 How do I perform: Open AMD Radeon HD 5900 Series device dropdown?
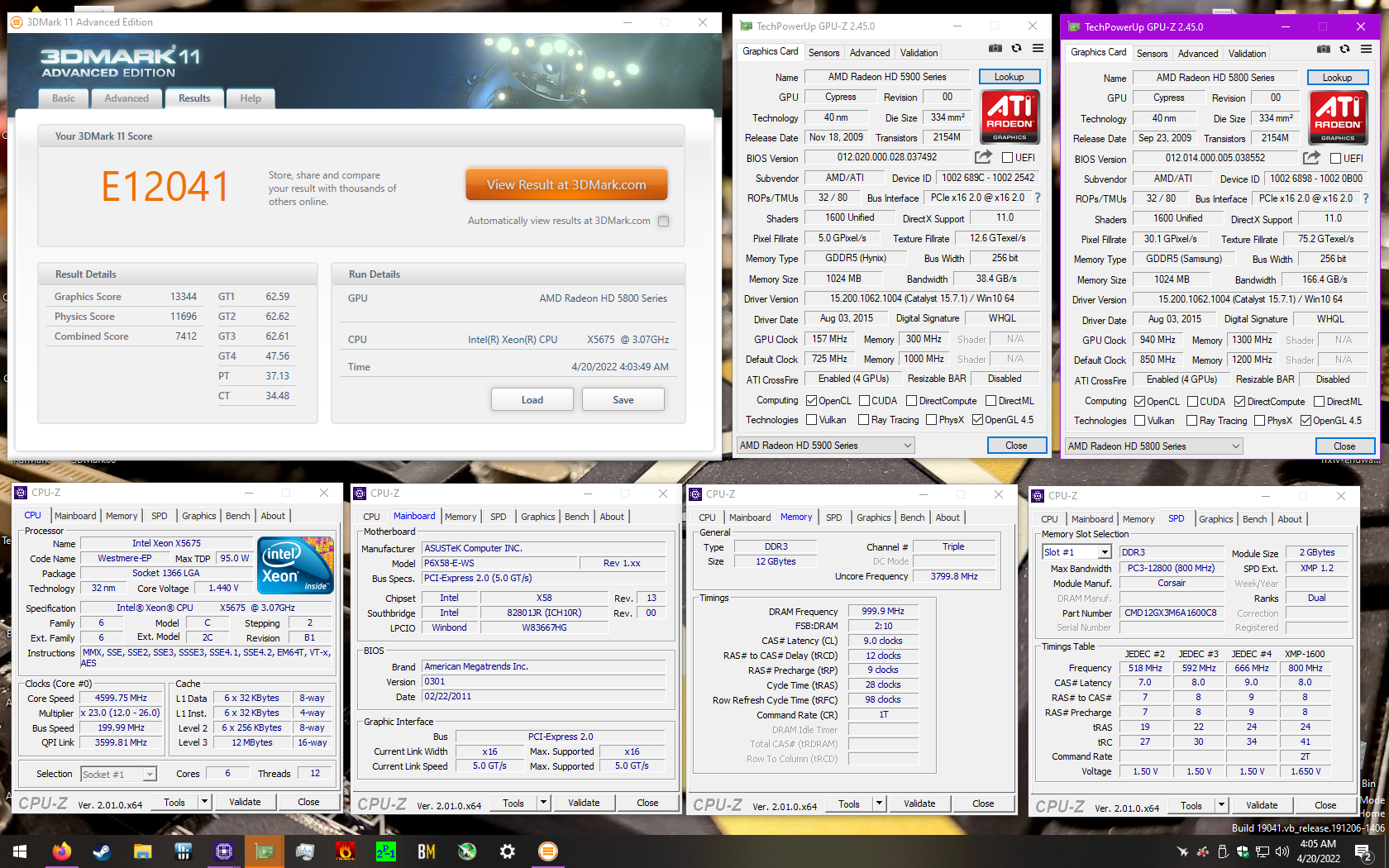[x=825, y=446]
